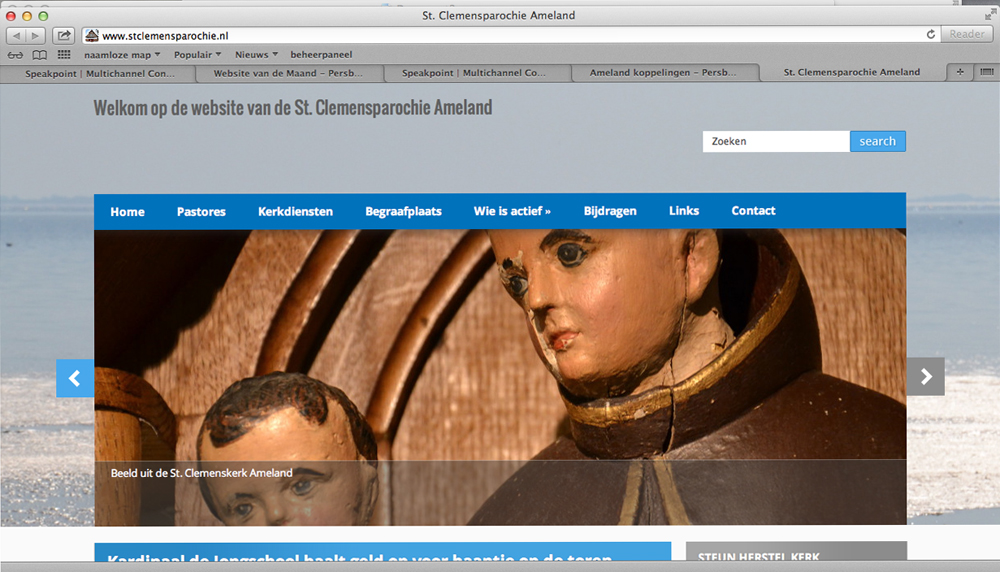The width and height of the screenshot is (1000, 572).
Task: Reload the page with the refresh icon
Action: (x=930, y=34)
